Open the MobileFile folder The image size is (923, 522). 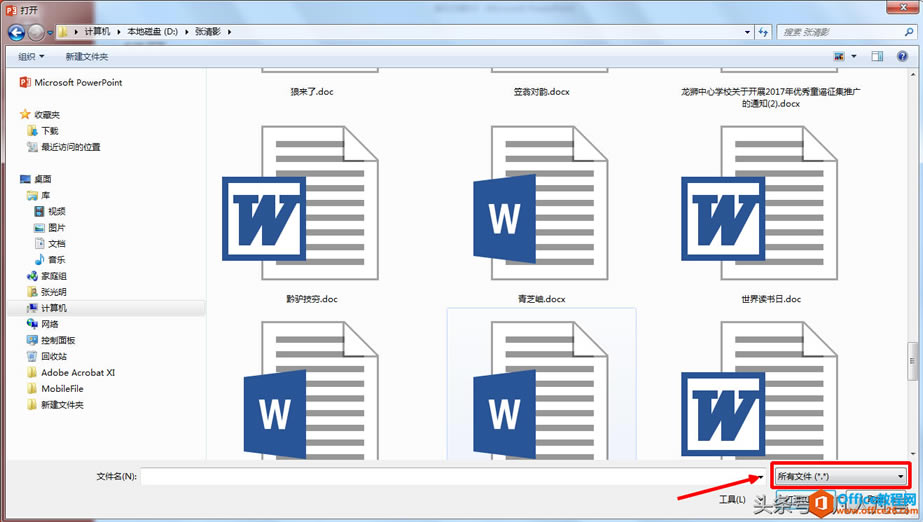tap(55, 388)
